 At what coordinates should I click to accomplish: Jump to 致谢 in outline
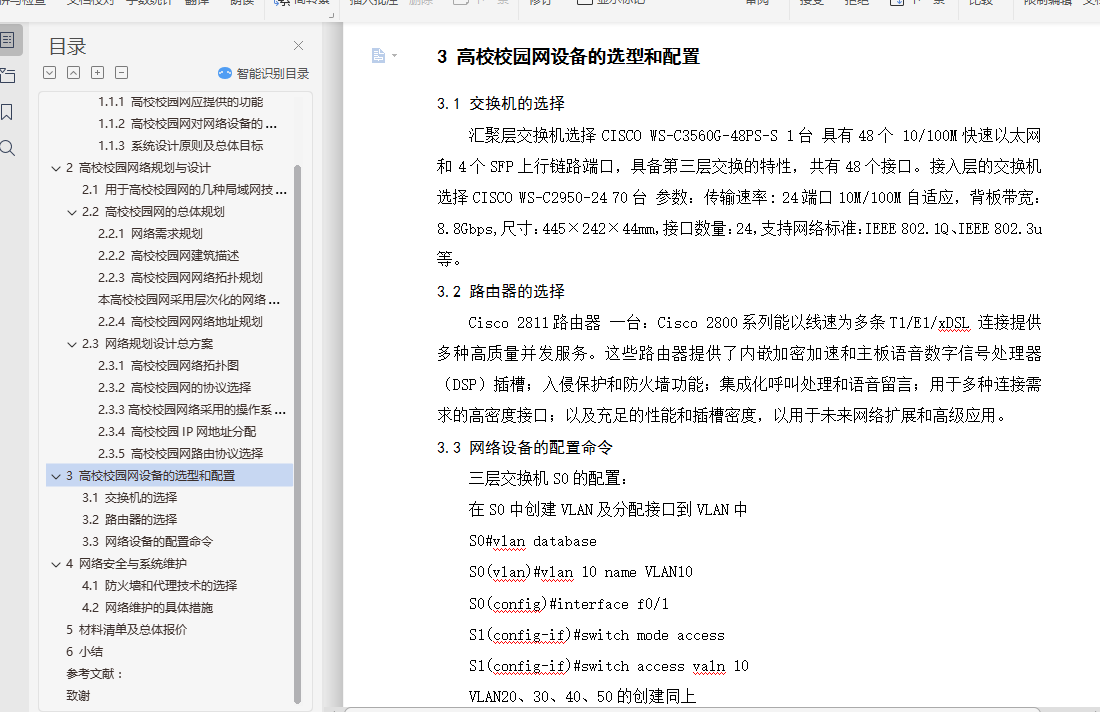click(x=78, y=695)
